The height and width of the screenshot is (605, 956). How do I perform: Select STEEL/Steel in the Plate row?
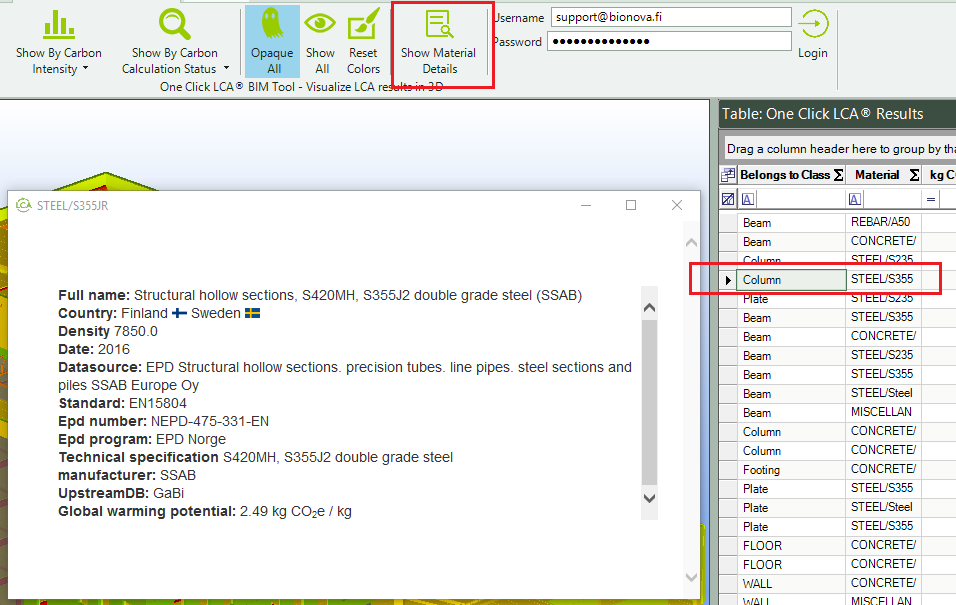coord(883,507)
